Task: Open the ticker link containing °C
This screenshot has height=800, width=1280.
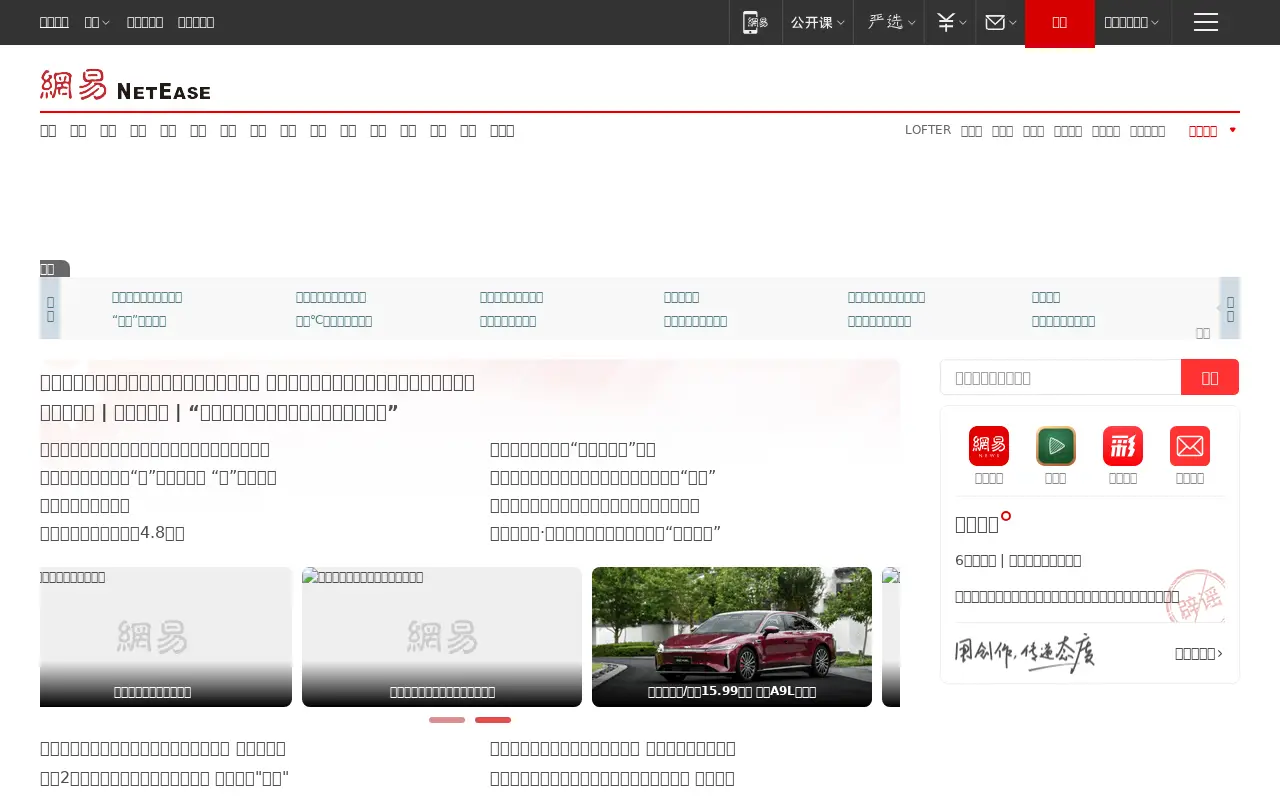Action: tap(334, 321)
